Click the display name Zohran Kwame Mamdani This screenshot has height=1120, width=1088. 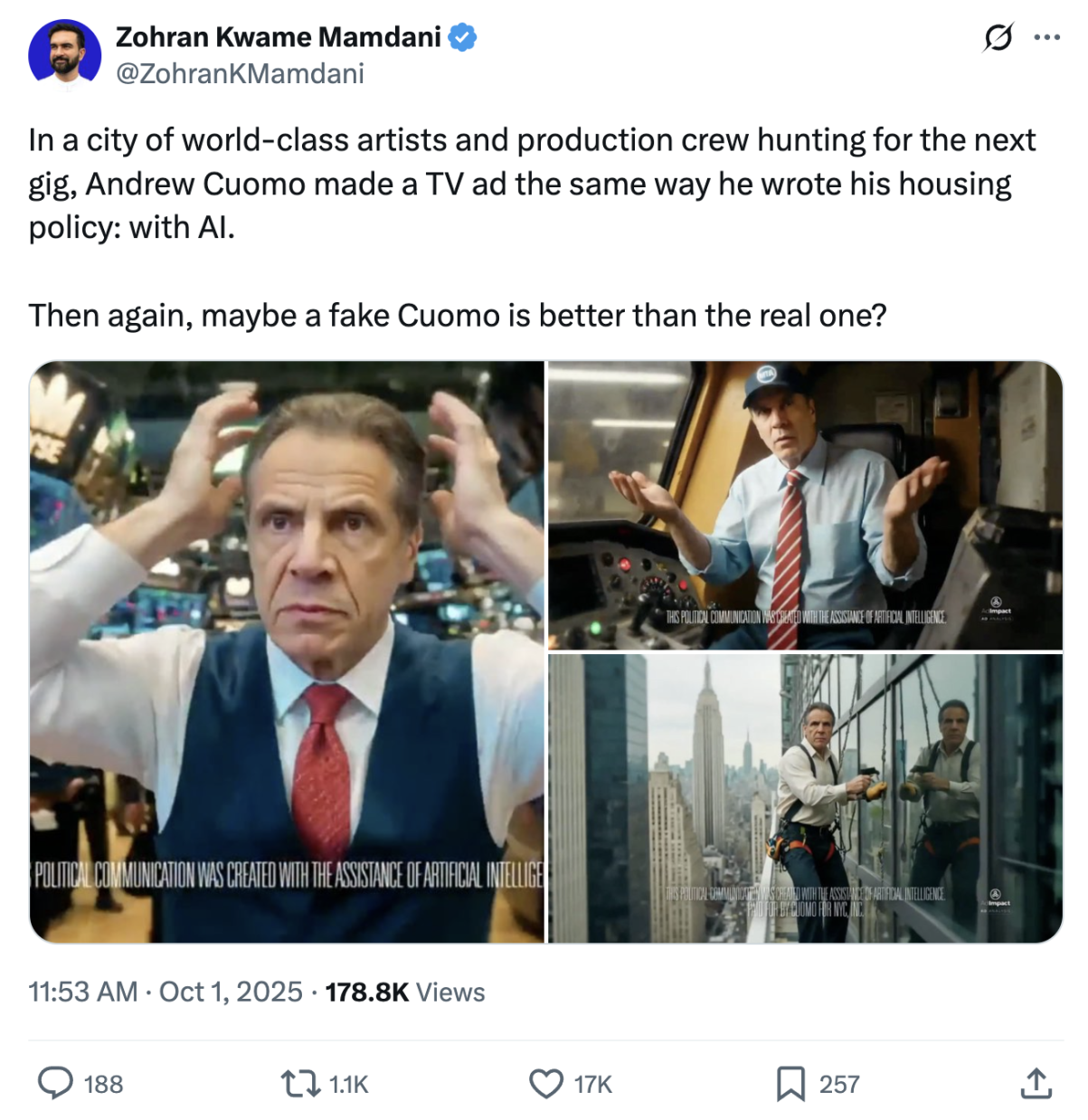pyautogui.click(x=279, y=37)
